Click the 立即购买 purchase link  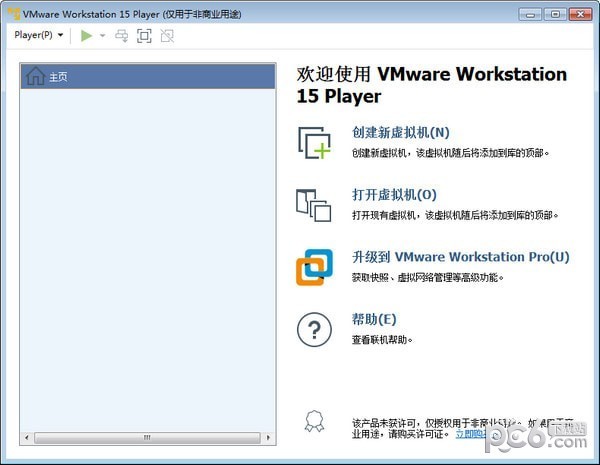click(x=473, y=434)
